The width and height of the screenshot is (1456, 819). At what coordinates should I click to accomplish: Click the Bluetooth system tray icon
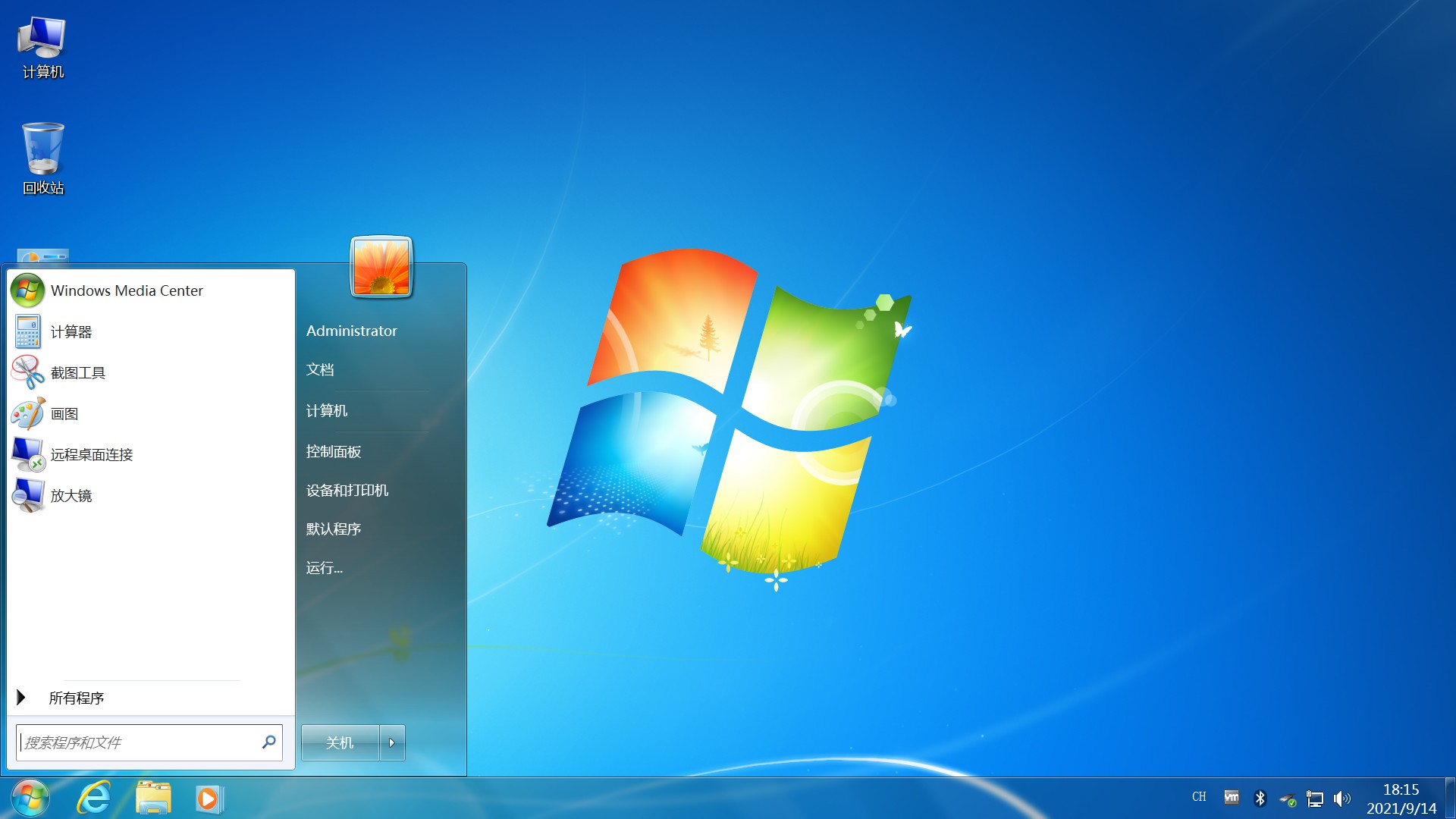tap(1260, 799)
